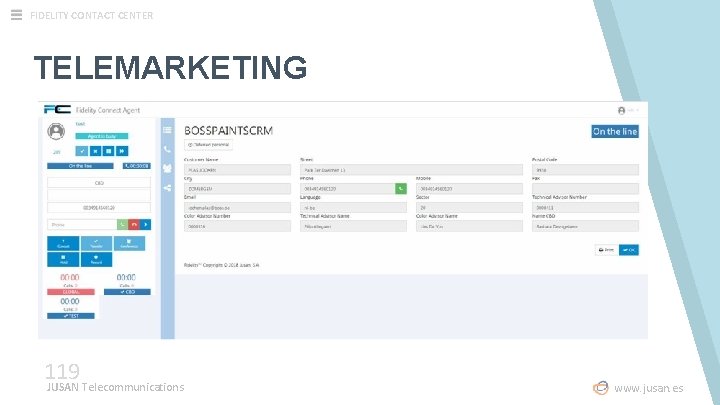Click the green call button beside Phone field
This screenshot has width=720, height=405.
401,188
